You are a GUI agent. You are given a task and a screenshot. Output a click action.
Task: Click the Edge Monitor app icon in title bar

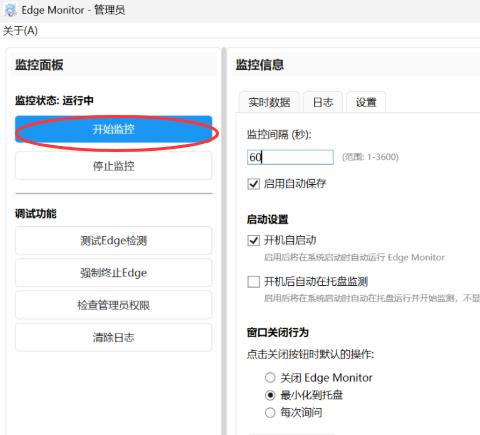coord(10,10)
